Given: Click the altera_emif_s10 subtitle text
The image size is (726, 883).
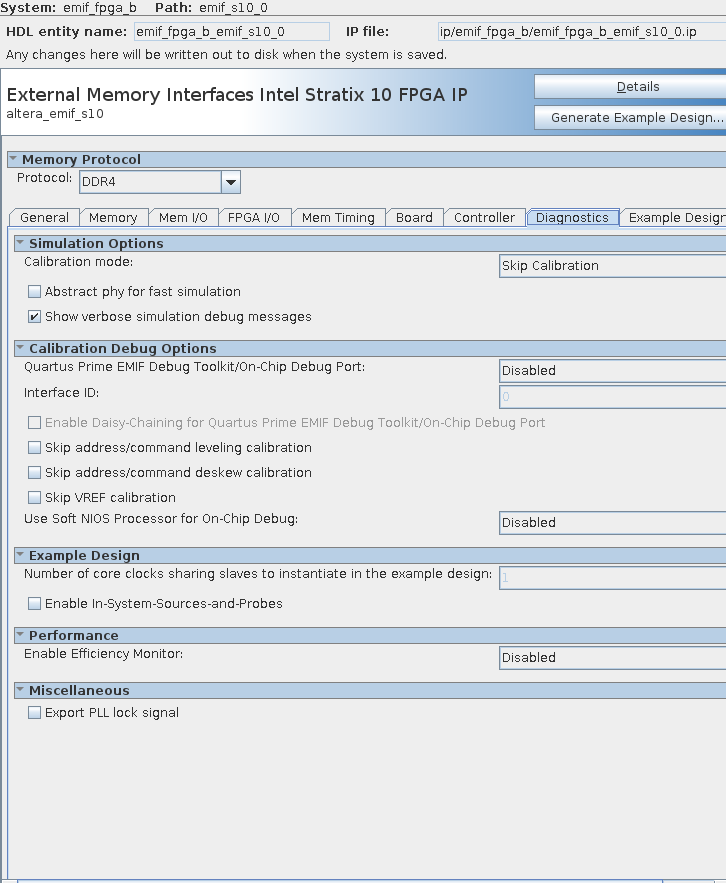Looking at the screenshot, I should [x=55, y=114].
